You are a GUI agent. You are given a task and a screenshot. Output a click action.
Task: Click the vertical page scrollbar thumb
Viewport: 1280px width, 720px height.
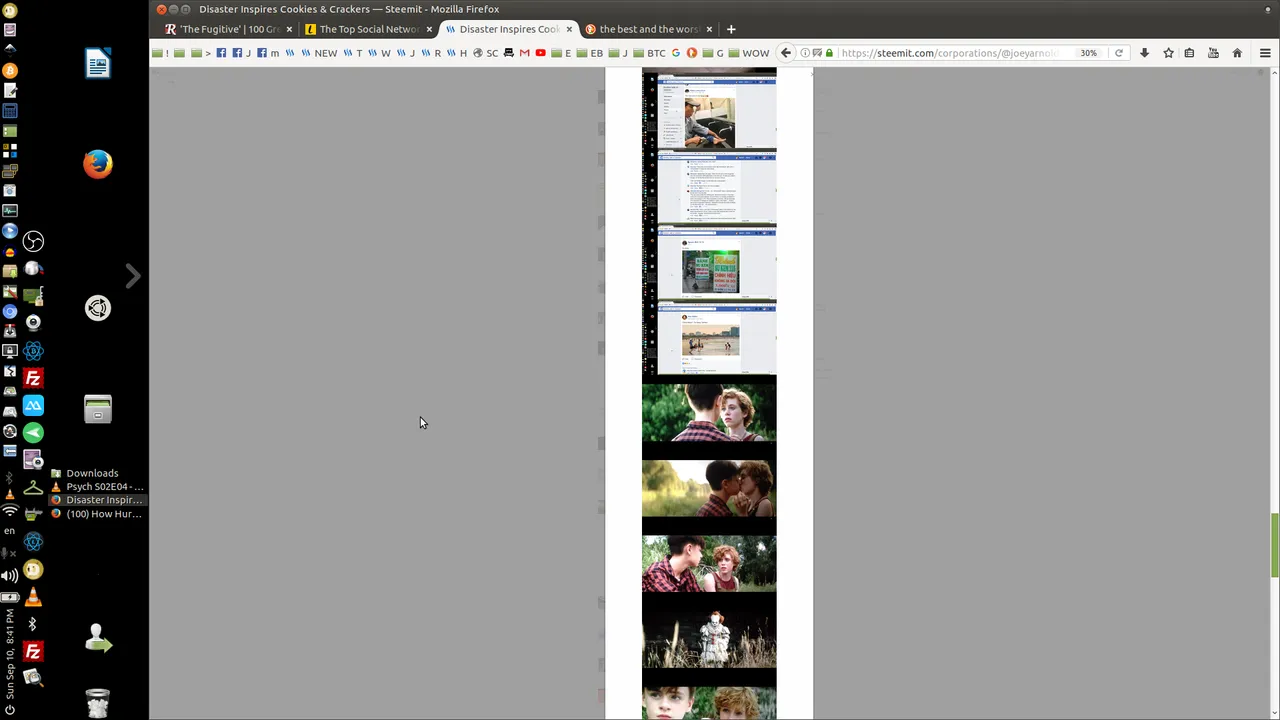click(1274, 545)
